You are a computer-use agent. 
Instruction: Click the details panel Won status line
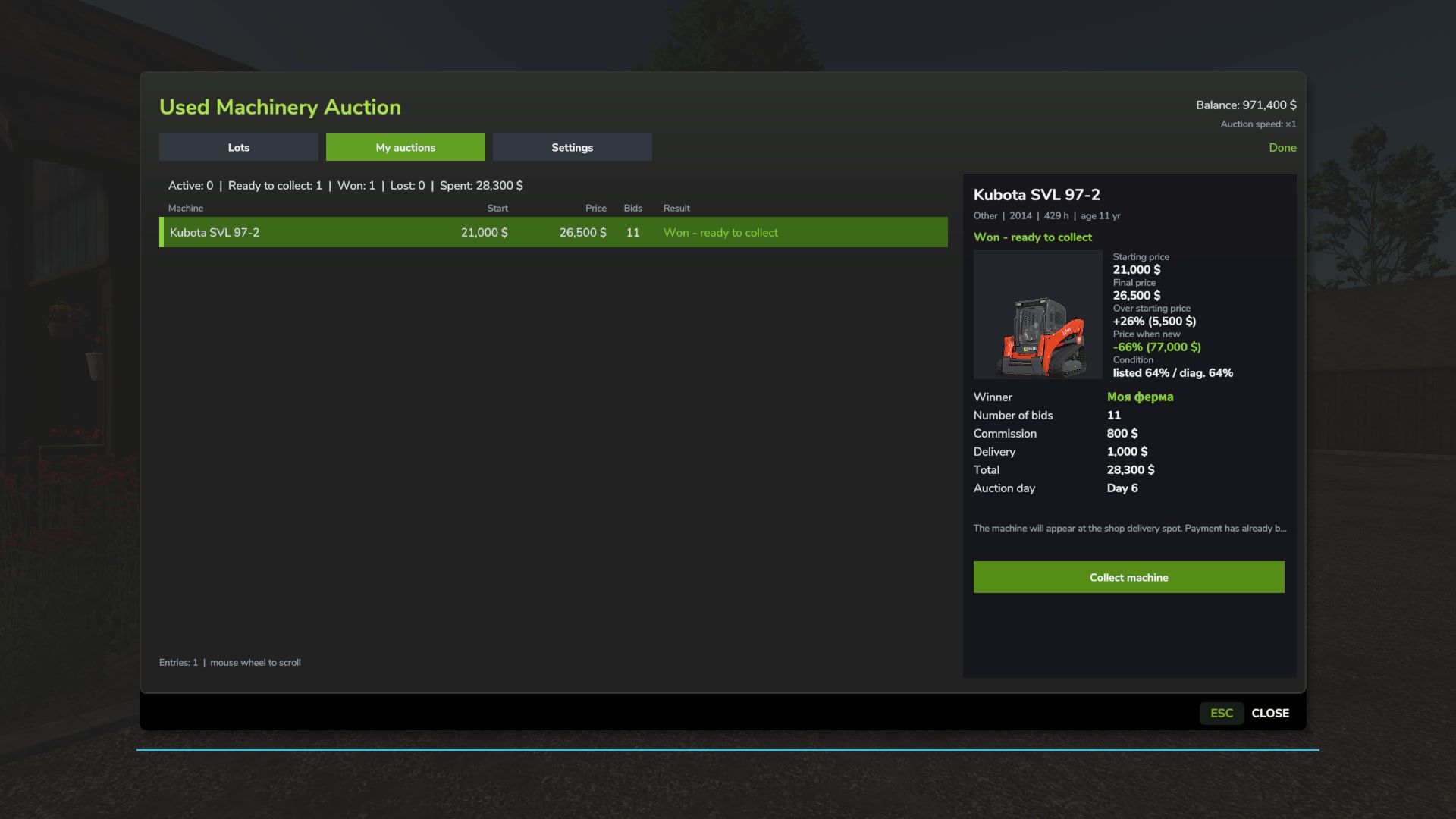pos(1033,237)
